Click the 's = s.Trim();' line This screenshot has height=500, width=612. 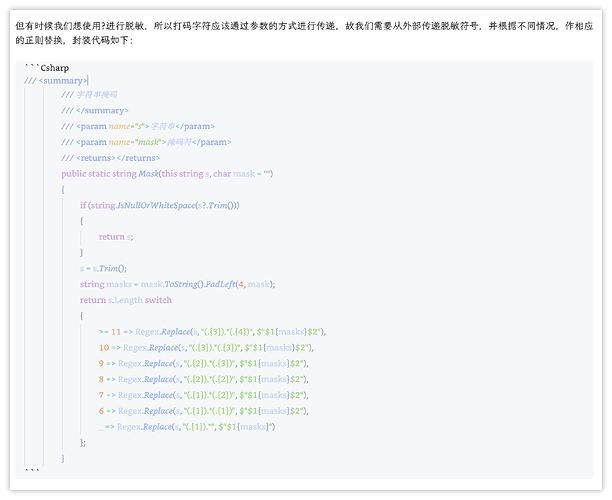pos(103,268)
